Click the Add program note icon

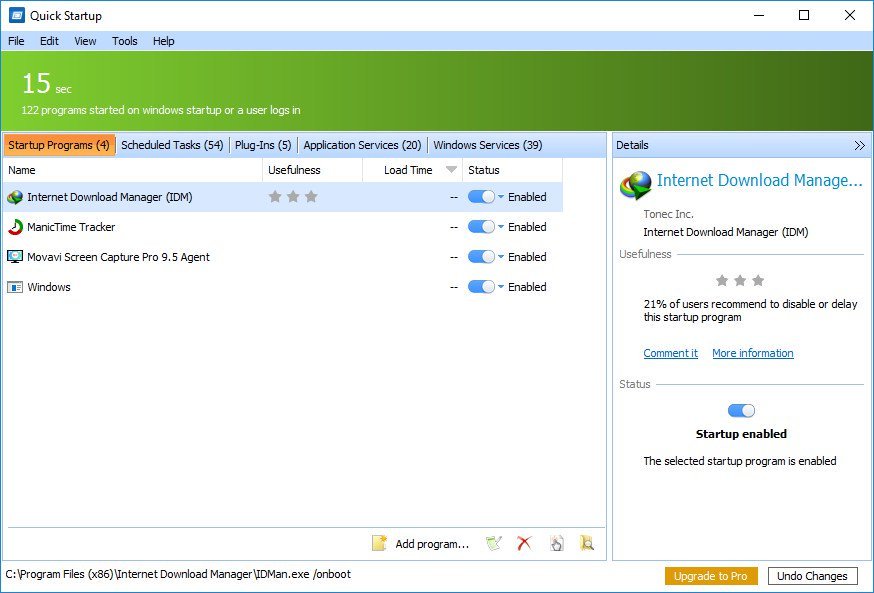(x=380, y=543)
